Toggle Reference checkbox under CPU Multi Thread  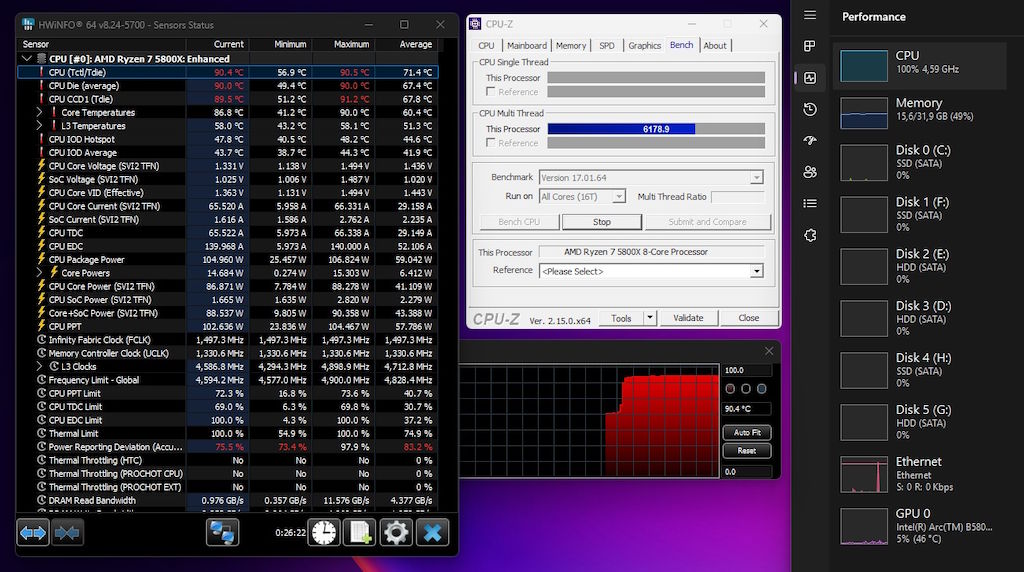click(x=490, y=143)
